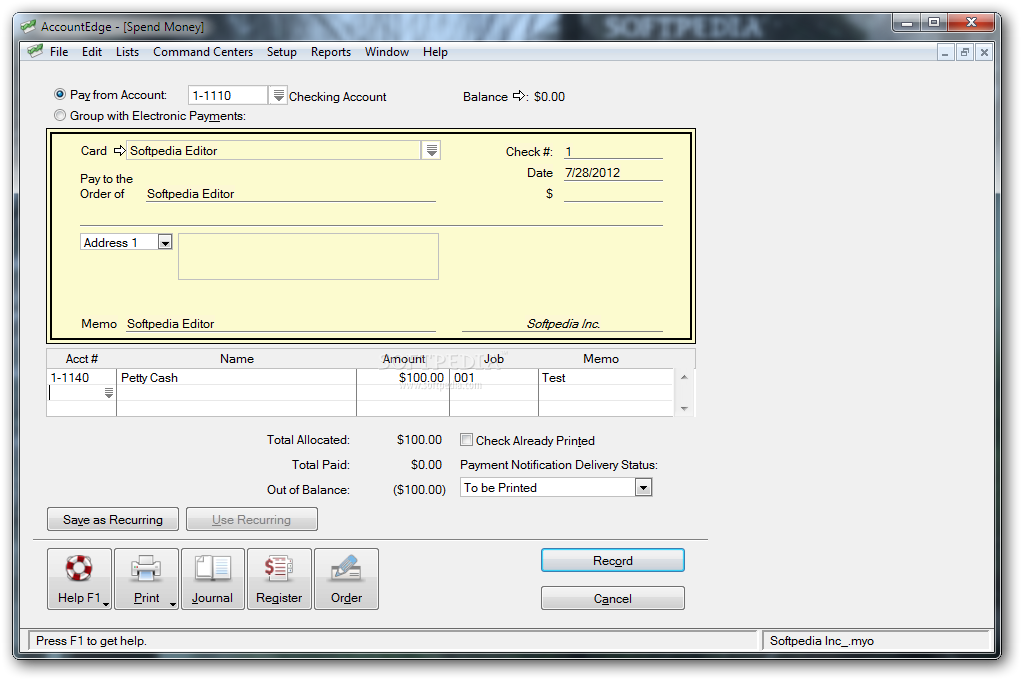The image size is (1022, 680).
Task: Click the allocation list scroll up arrow
Action: click(684, 377)
